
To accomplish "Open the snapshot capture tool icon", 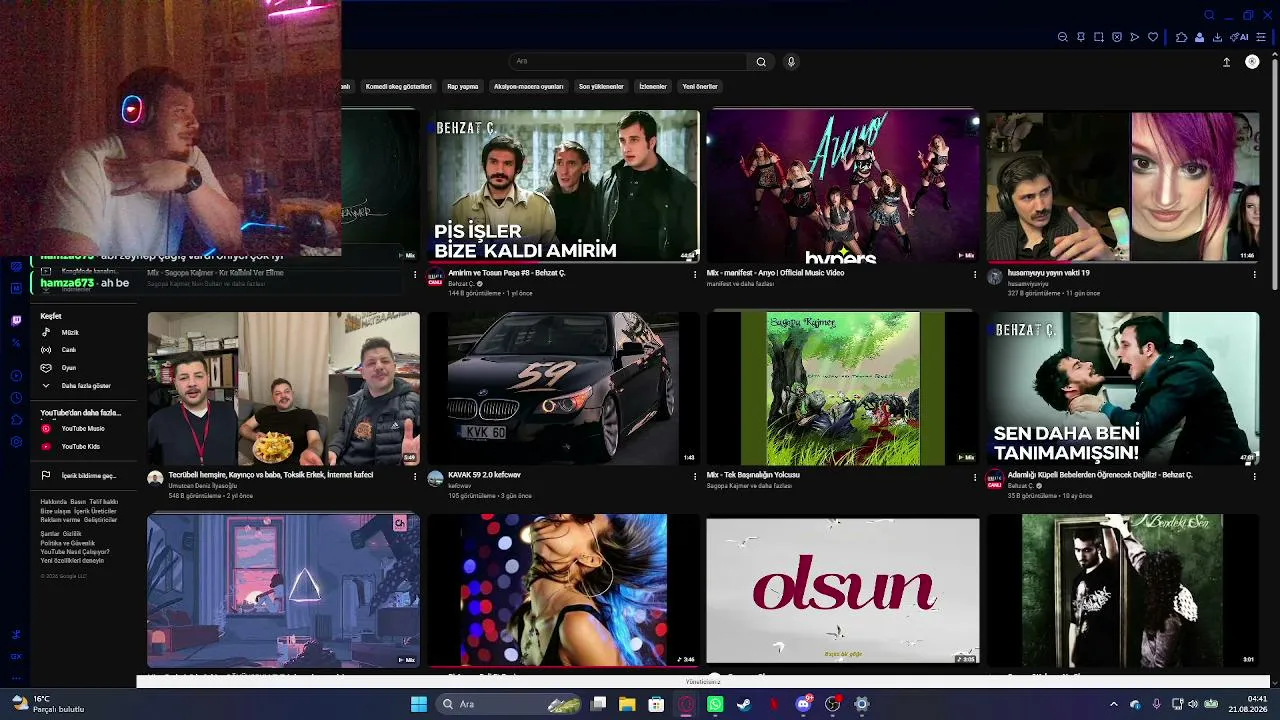I will [1099, 37].
